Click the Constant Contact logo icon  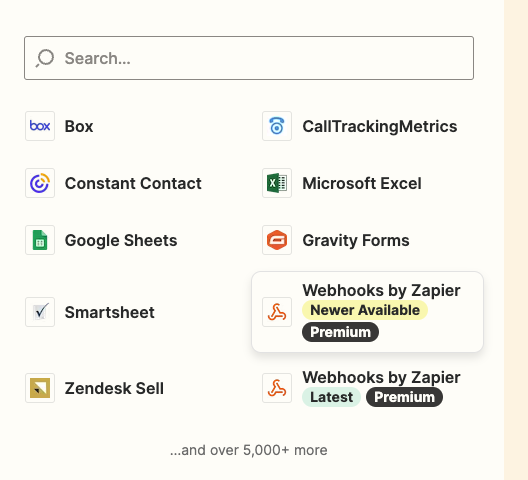pyautogui.click(x=40, y=183)
